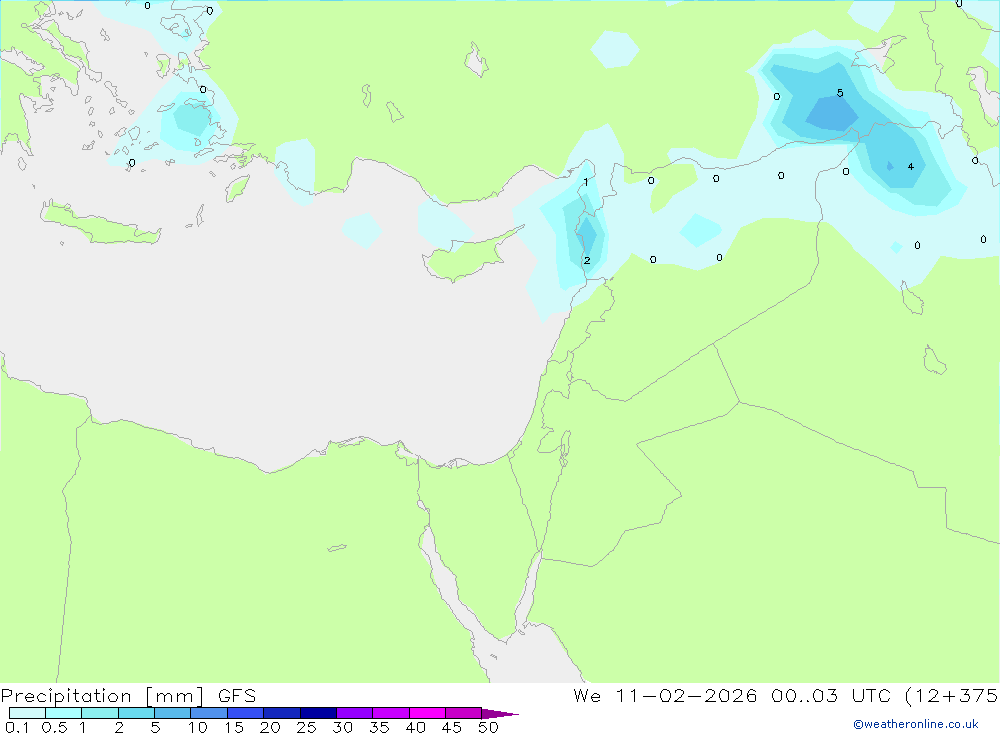
Task: Pick the 0.5–1 mm legend swatch
Action: (64, 713)
